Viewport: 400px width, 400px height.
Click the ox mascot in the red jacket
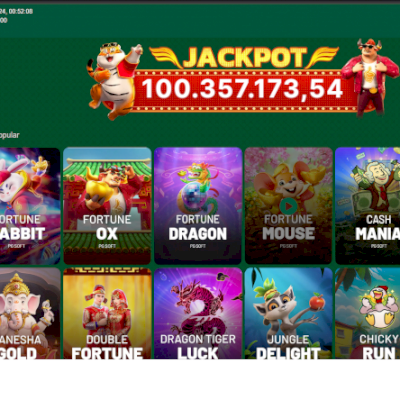(370, 77)
